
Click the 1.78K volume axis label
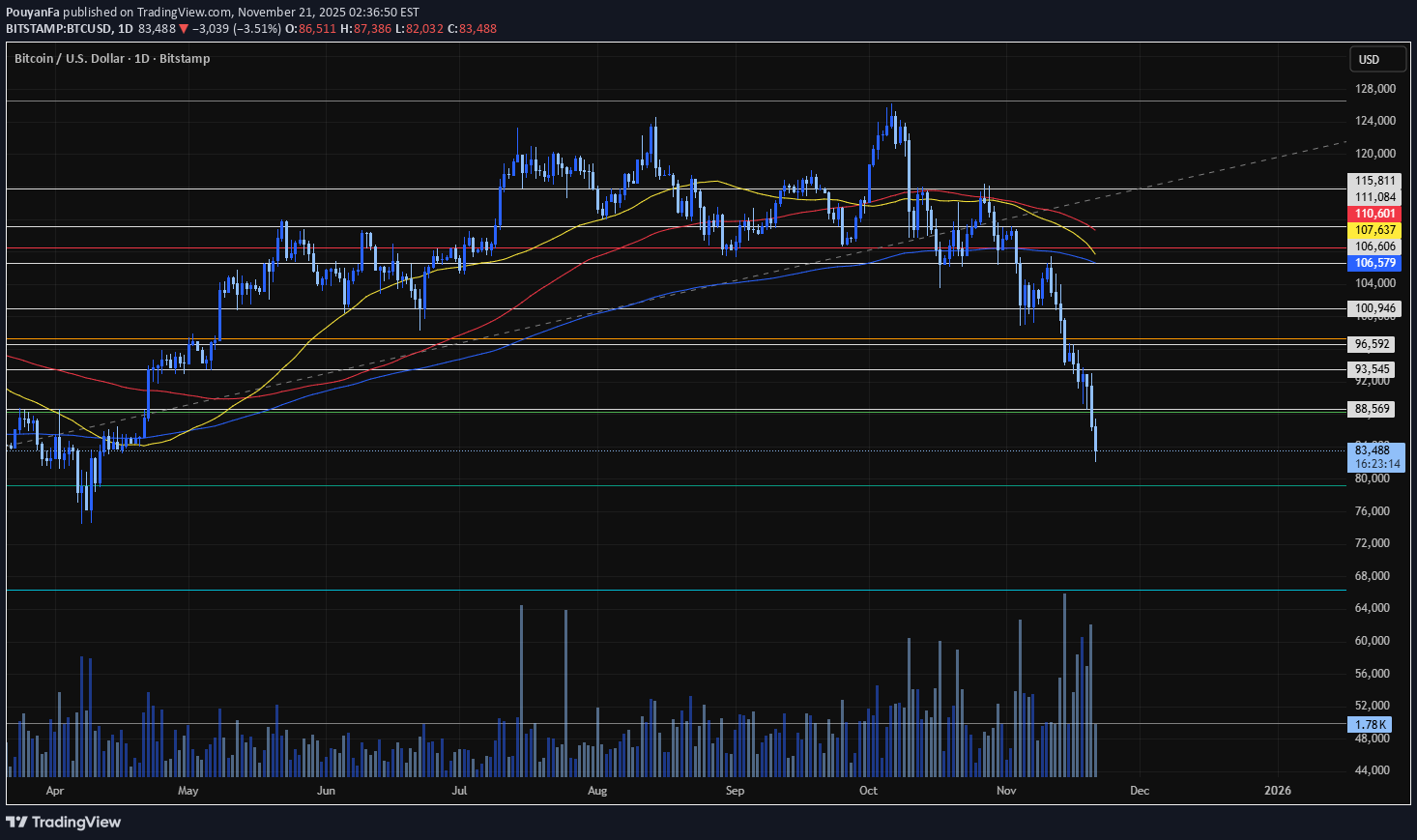tap(1370, 724)
